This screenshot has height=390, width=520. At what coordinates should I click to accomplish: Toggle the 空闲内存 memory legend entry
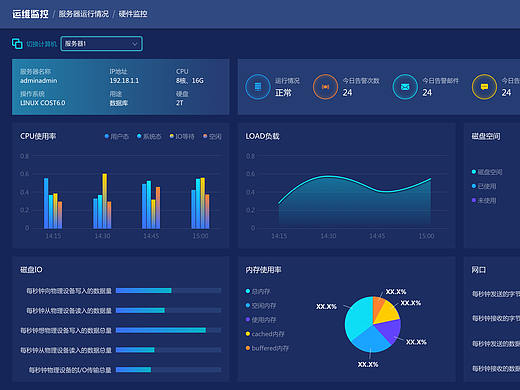[x=261, y=306]
